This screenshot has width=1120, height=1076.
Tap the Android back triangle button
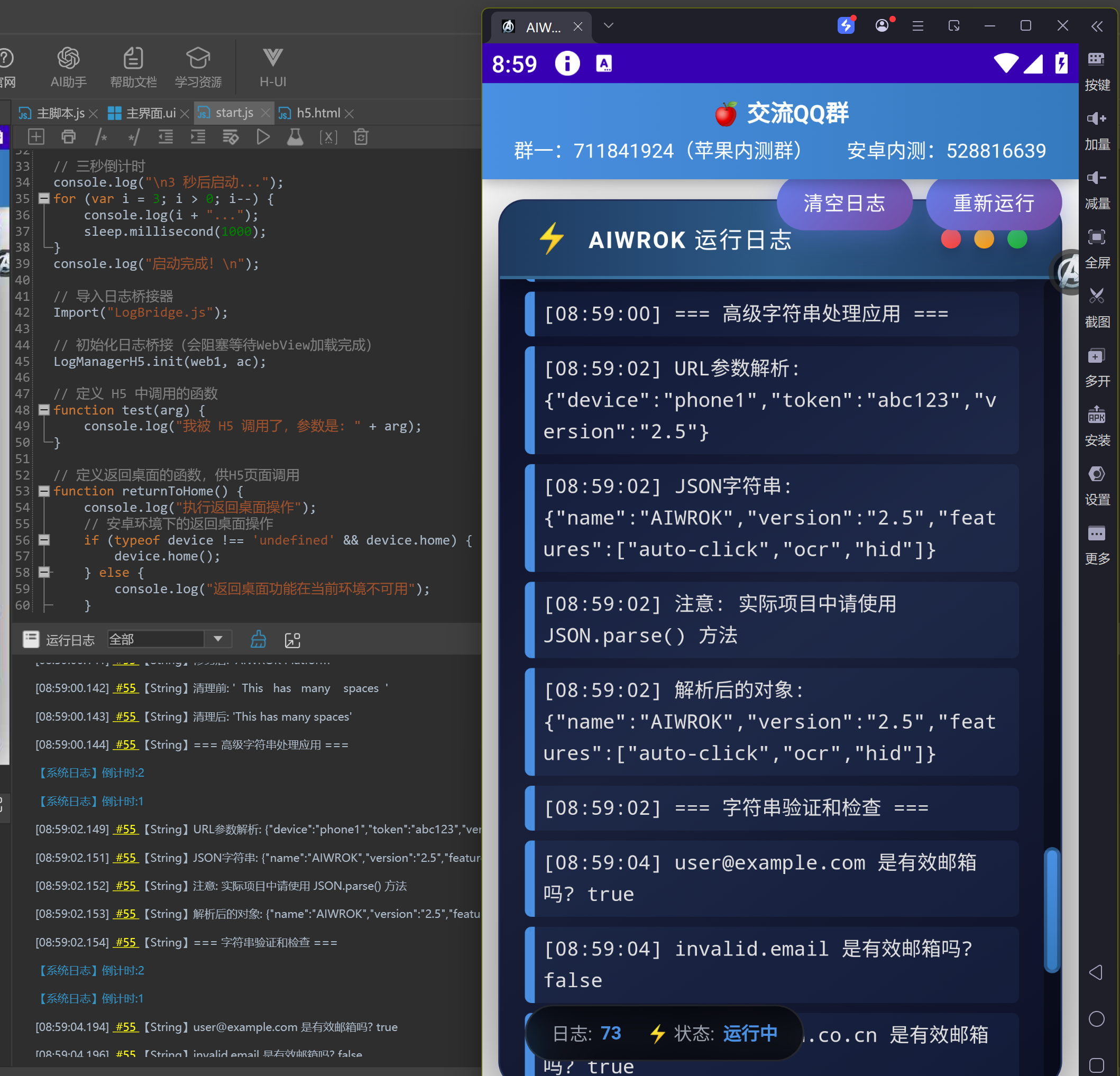pyautogui.click(x=1096, y=972)
